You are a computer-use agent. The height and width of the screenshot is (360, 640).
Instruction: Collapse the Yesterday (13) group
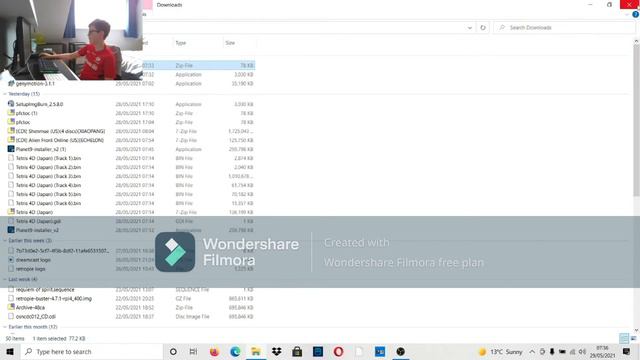(5, 94)
